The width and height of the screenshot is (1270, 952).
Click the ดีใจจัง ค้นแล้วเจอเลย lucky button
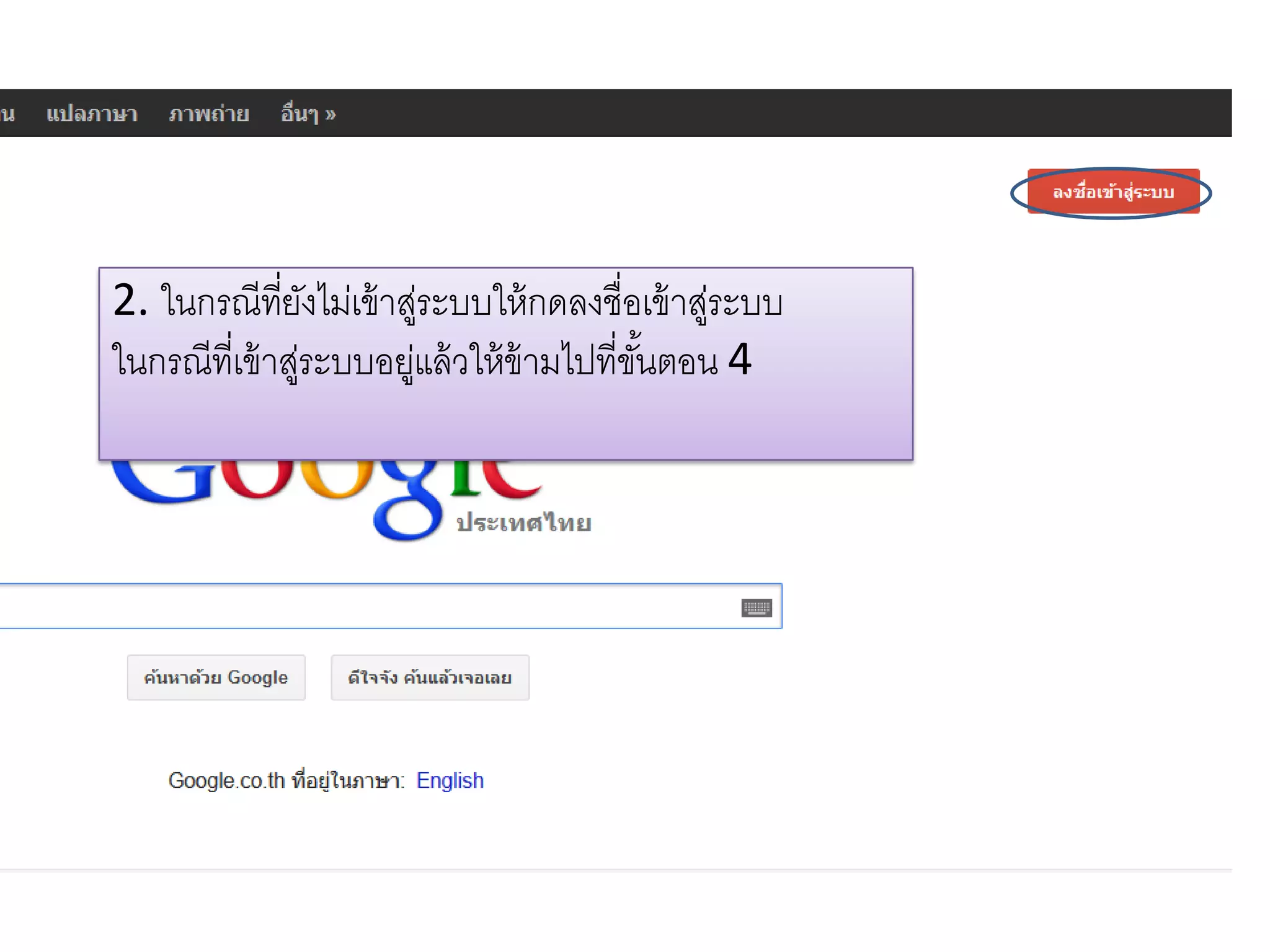pyautogui.click(x=430, y=677)
